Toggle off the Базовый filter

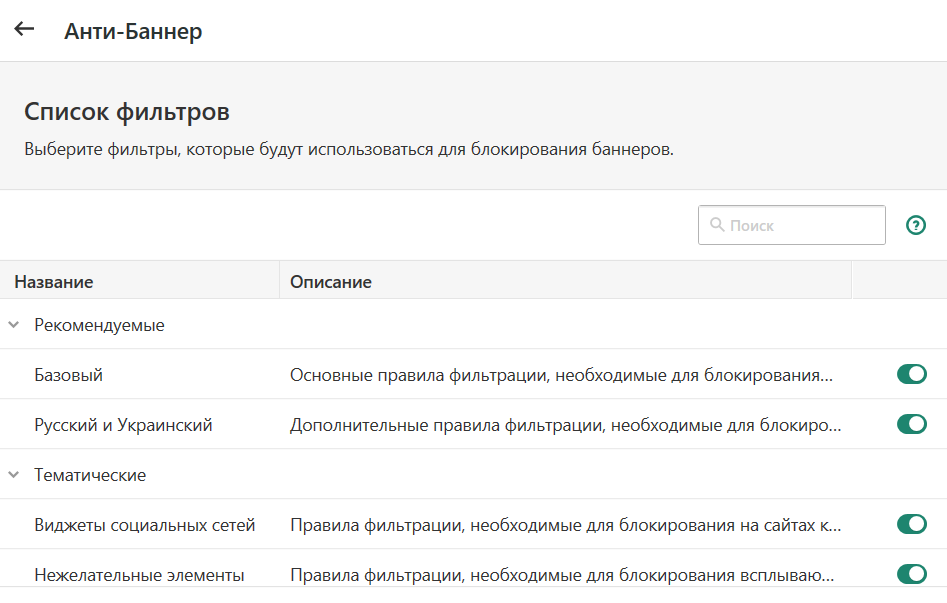coord(911,374)
